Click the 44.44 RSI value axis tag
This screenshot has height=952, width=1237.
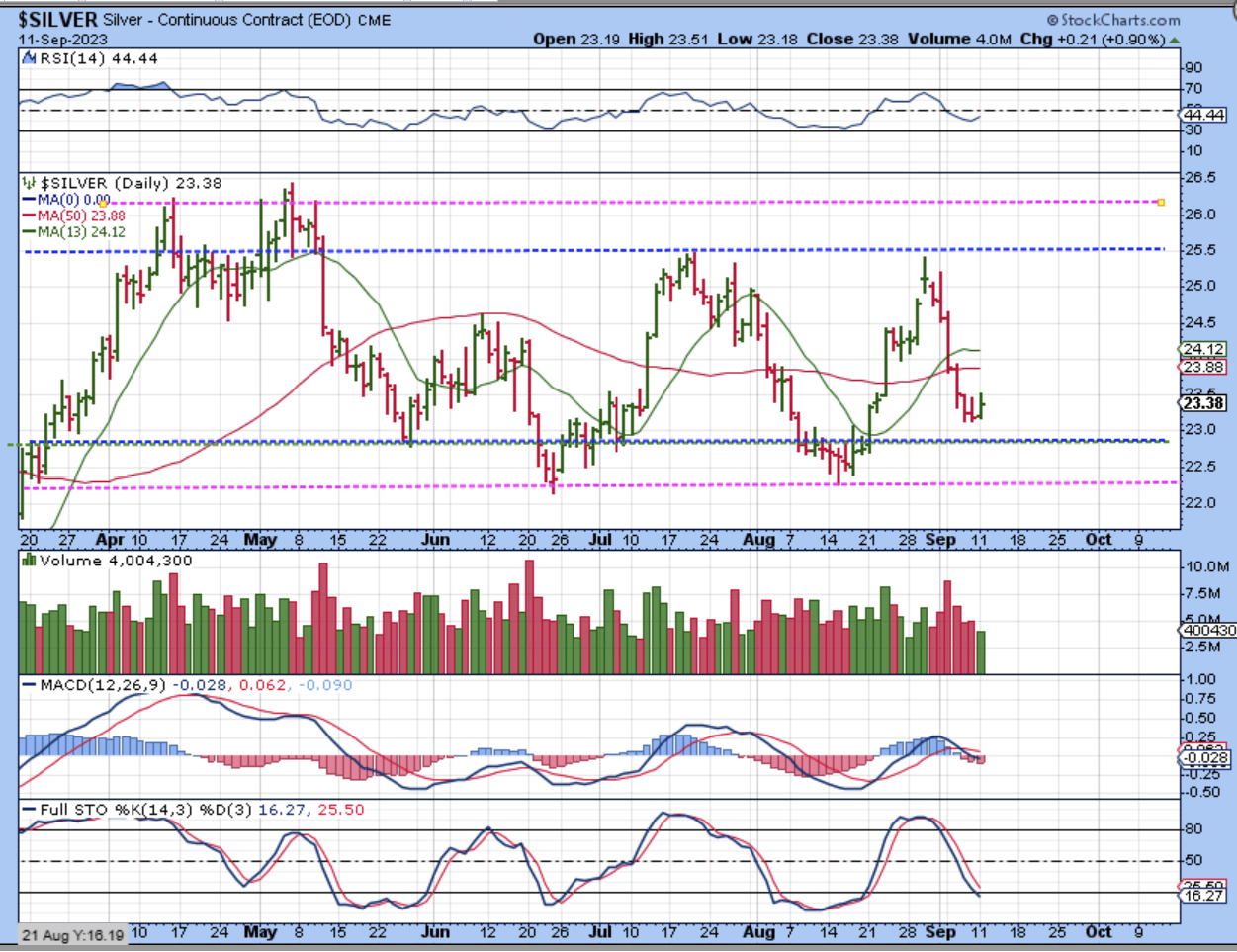tap(1203, 115)
